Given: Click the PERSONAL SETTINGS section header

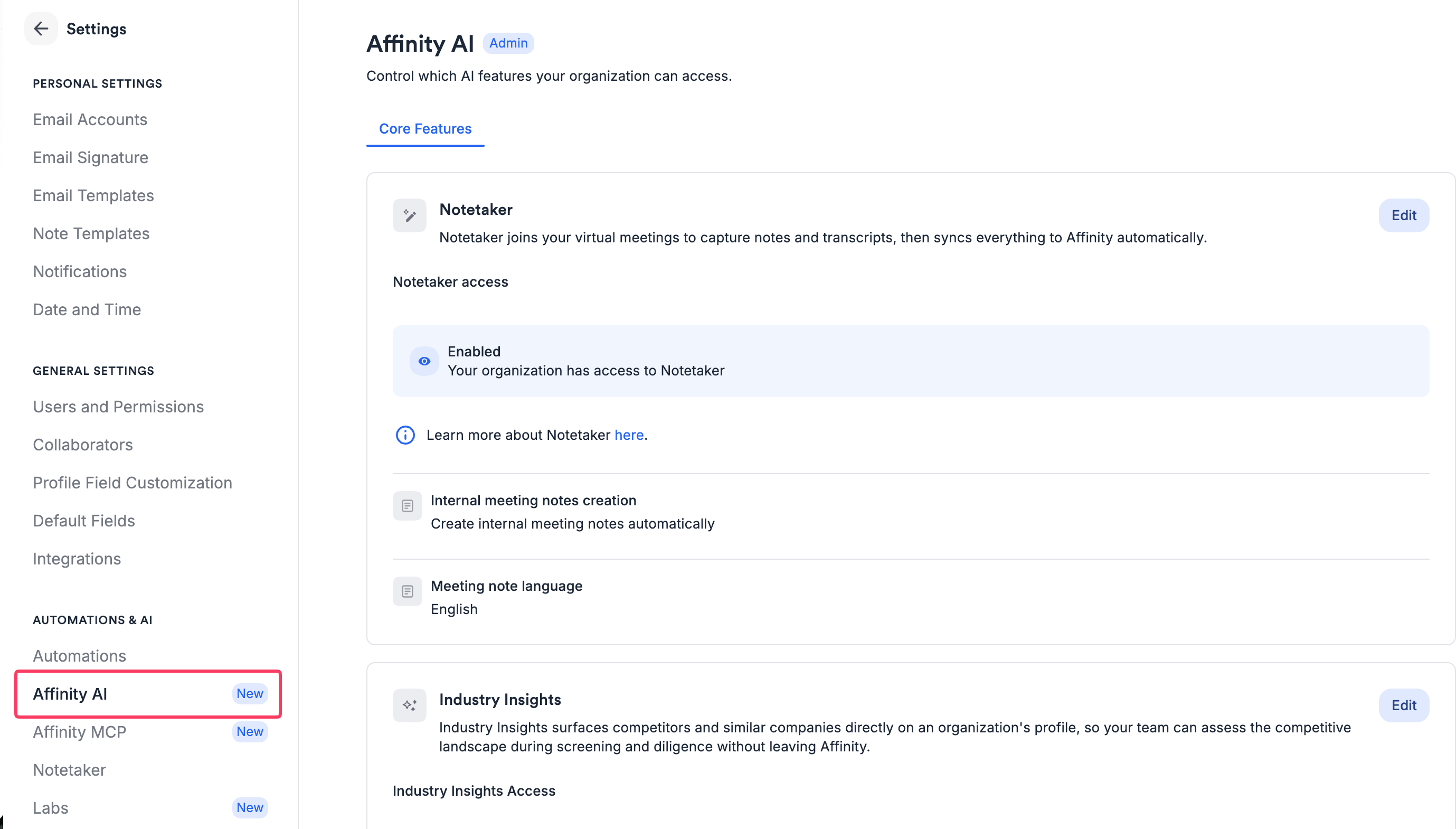Looking at the screenshot, I should click(x=97, y=84).
